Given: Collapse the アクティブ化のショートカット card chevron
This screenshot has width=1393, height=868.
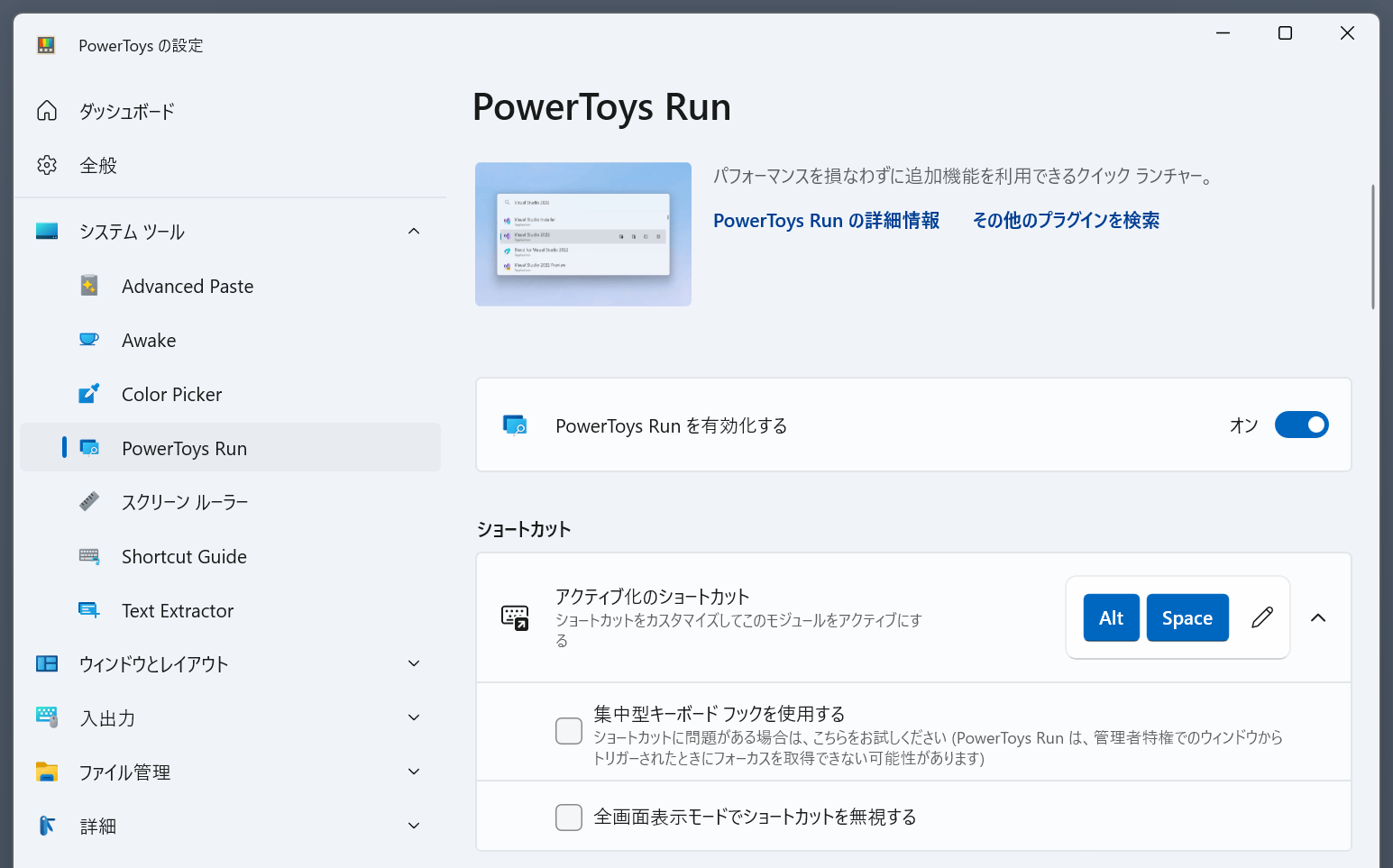Looking at the screenshot, I should pyautogui.click(x=1318, y=617).
